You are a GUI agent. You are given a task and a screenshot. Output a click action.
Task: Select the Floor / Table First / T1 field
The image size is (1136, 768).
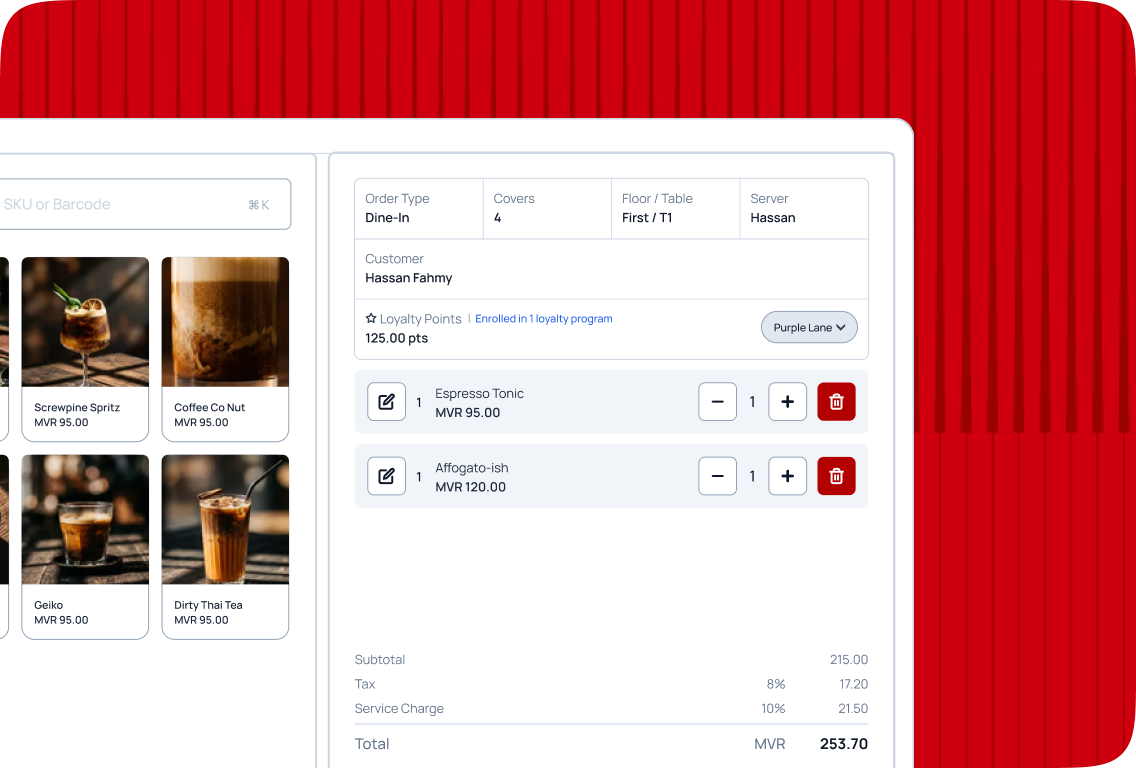click(675, 209)
